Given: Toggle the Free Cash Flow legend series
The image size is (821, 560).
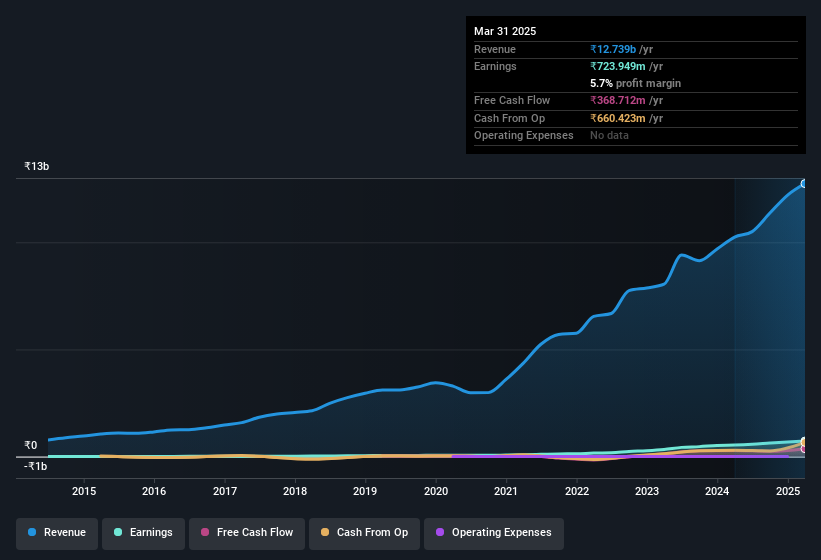Looking at the screenshot, I should tap(247, 533).
